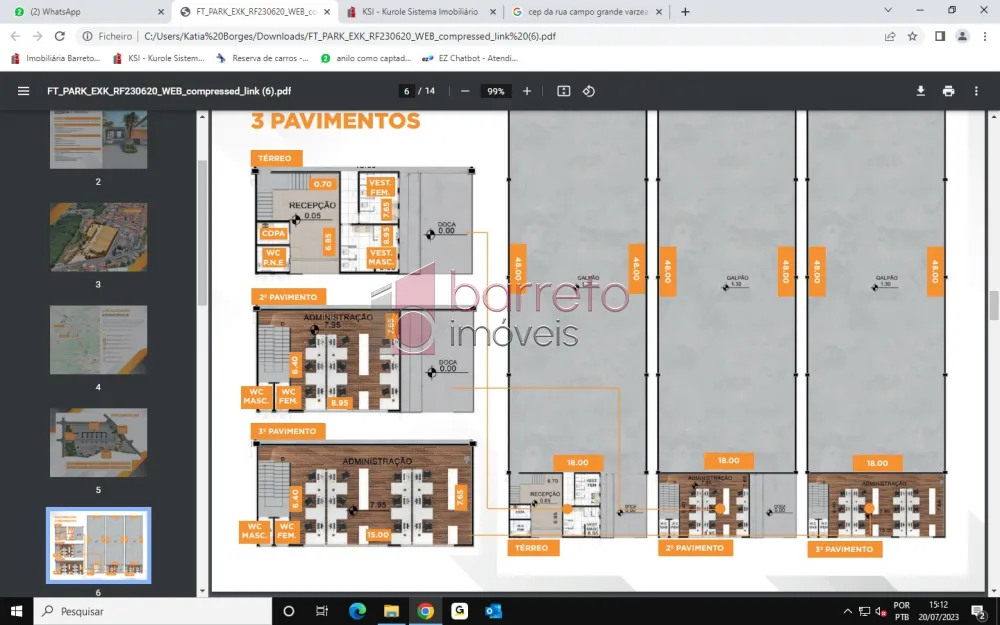Toggle the PDF sidebar menu icon
This screenshot has height=625, width=1000.
click(x=23, y=91)
